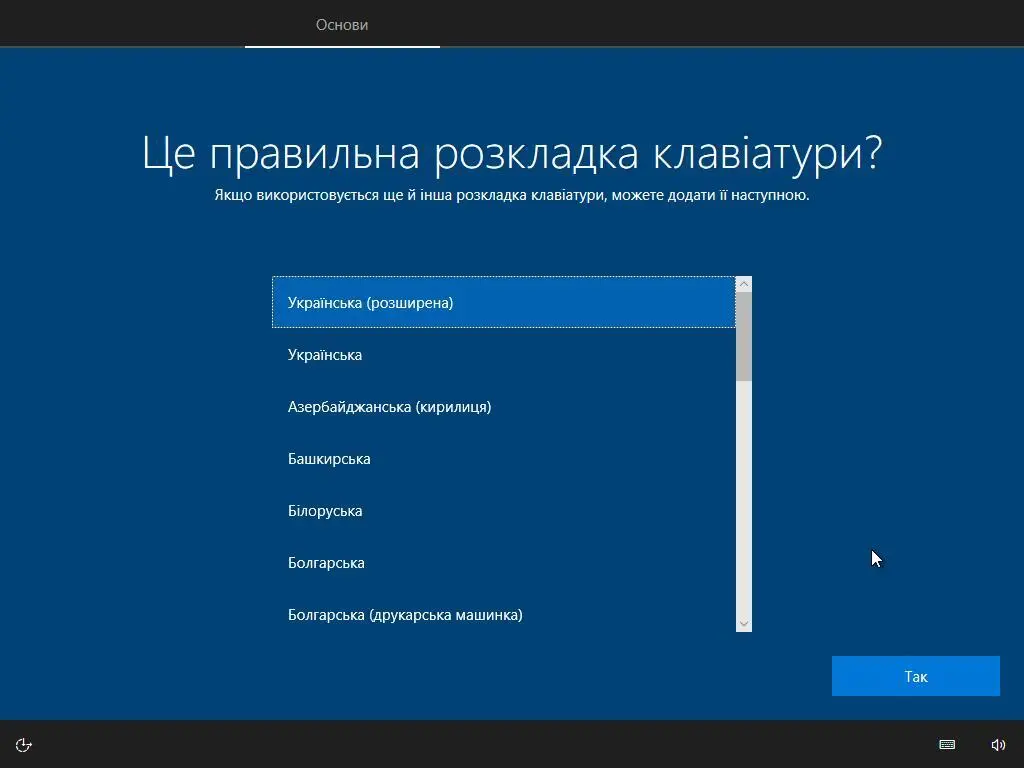
Task: Click the scrollbar up arrow
Action: pyautogui.click(x=743, y=283)
